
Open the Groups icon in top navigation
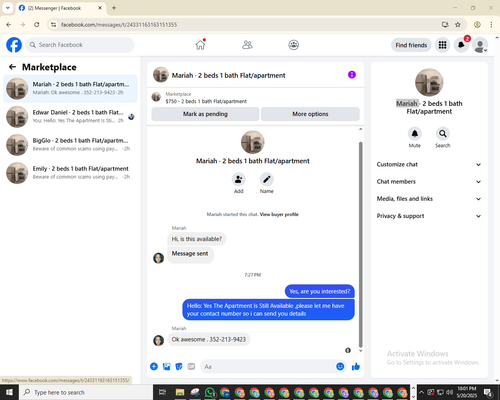[x=293, y=45]
